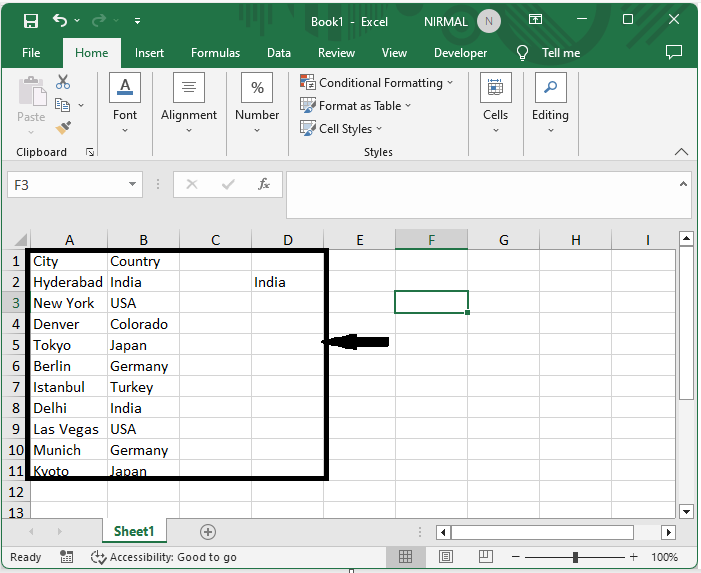The height and width of the screenshot is (573, 701).
Task: Expand the Alignment group
Action: click(x=189, y=104)
